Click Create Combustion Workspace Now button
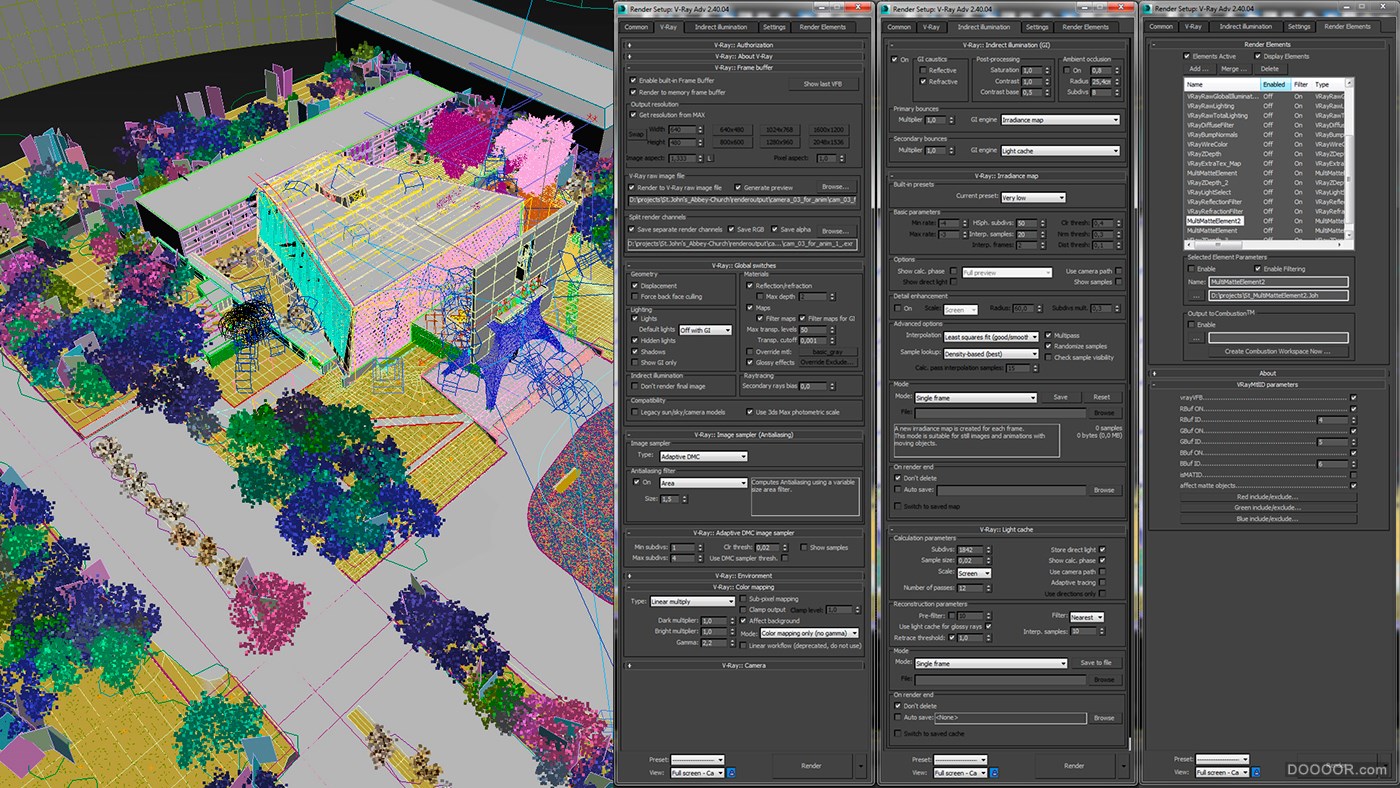Viewport: 1400px width, 788px height. [x=1278, y=351]
